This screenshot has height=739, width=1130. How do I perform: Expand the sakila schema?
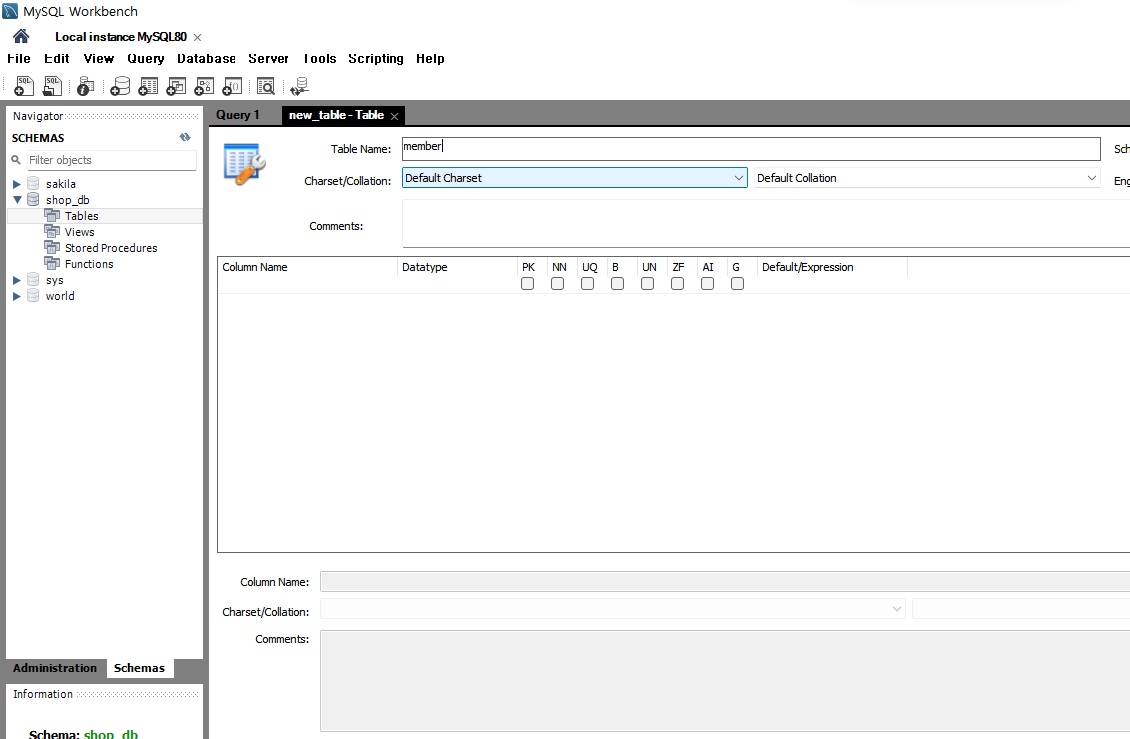(x=17, y=184)
